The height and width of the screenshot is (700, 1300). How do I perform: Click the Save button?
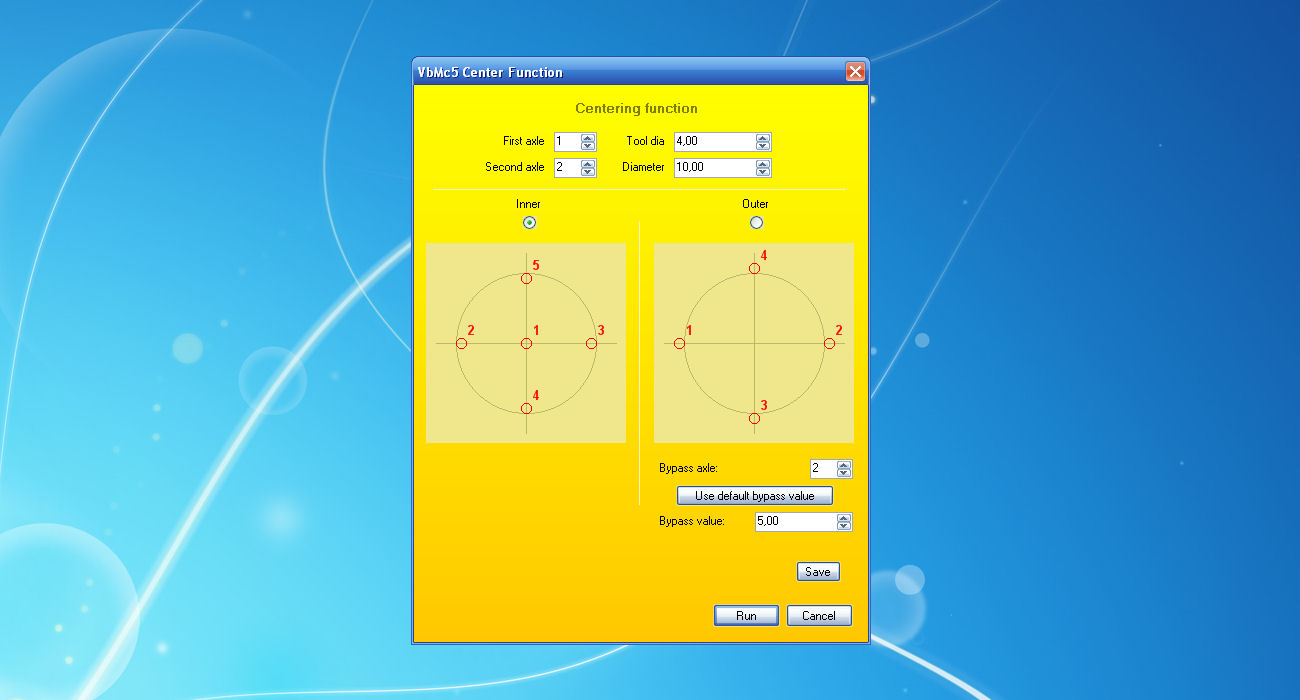point(818,572)
